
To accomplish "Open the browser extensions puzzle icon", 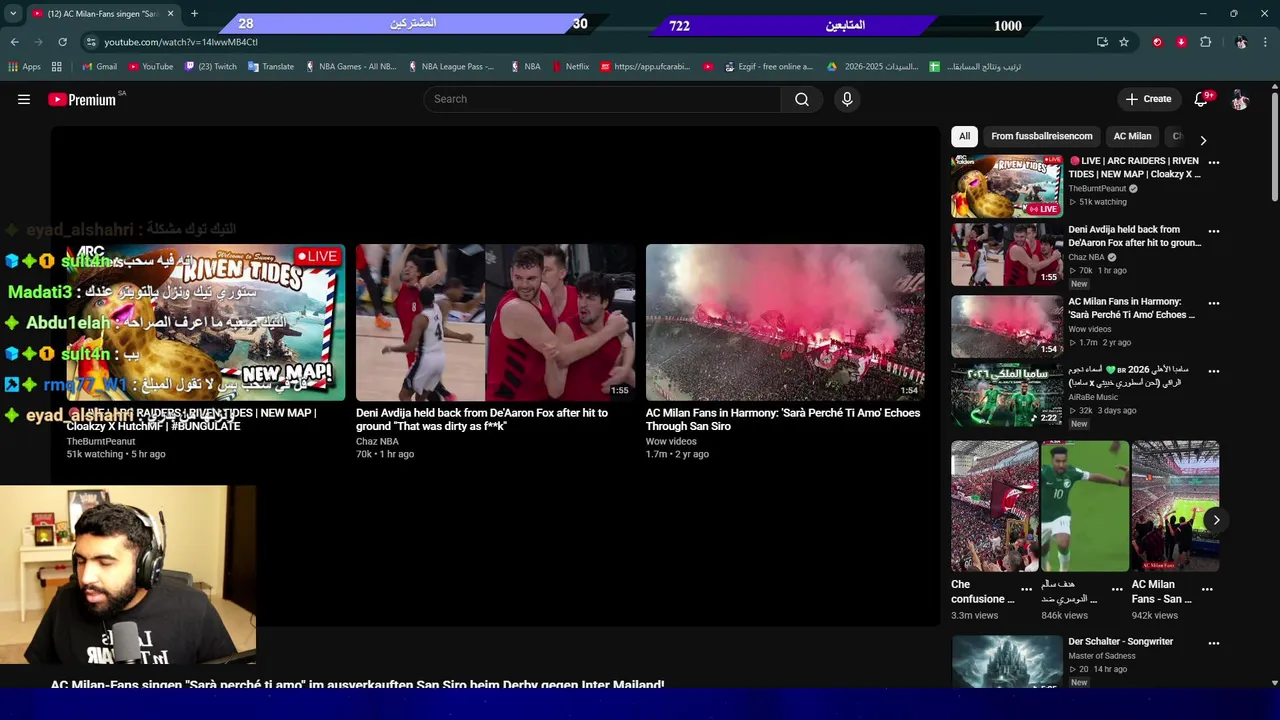I will pyautogui.click(x=1205, y=42).
